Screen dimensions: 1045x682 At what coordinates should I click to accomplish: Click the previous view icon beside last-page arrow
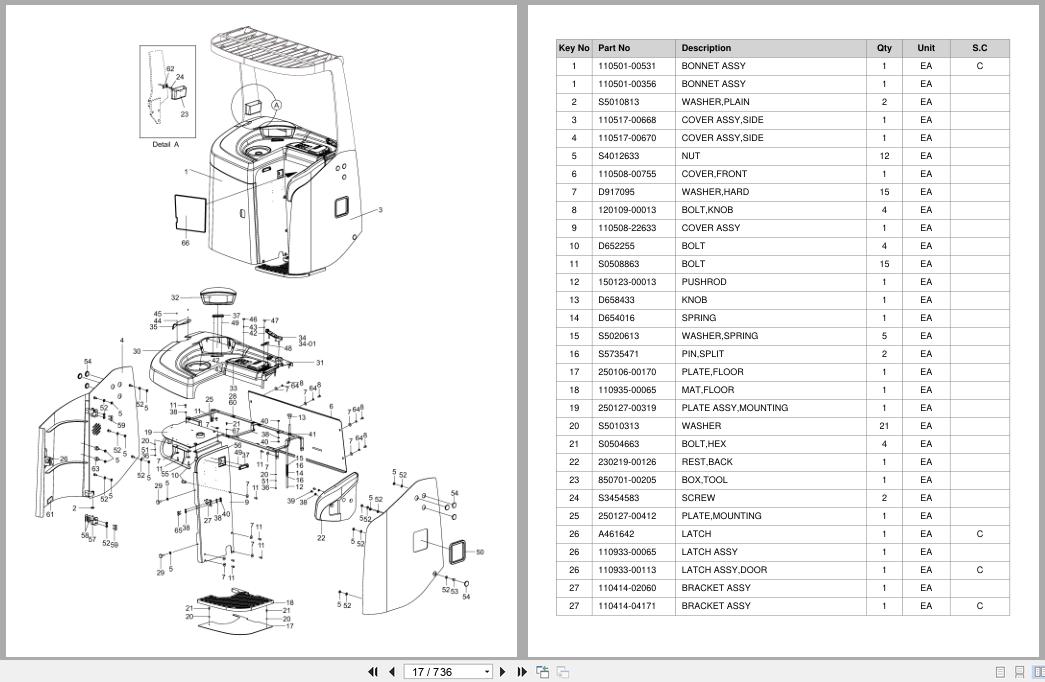tap(542, 672)
